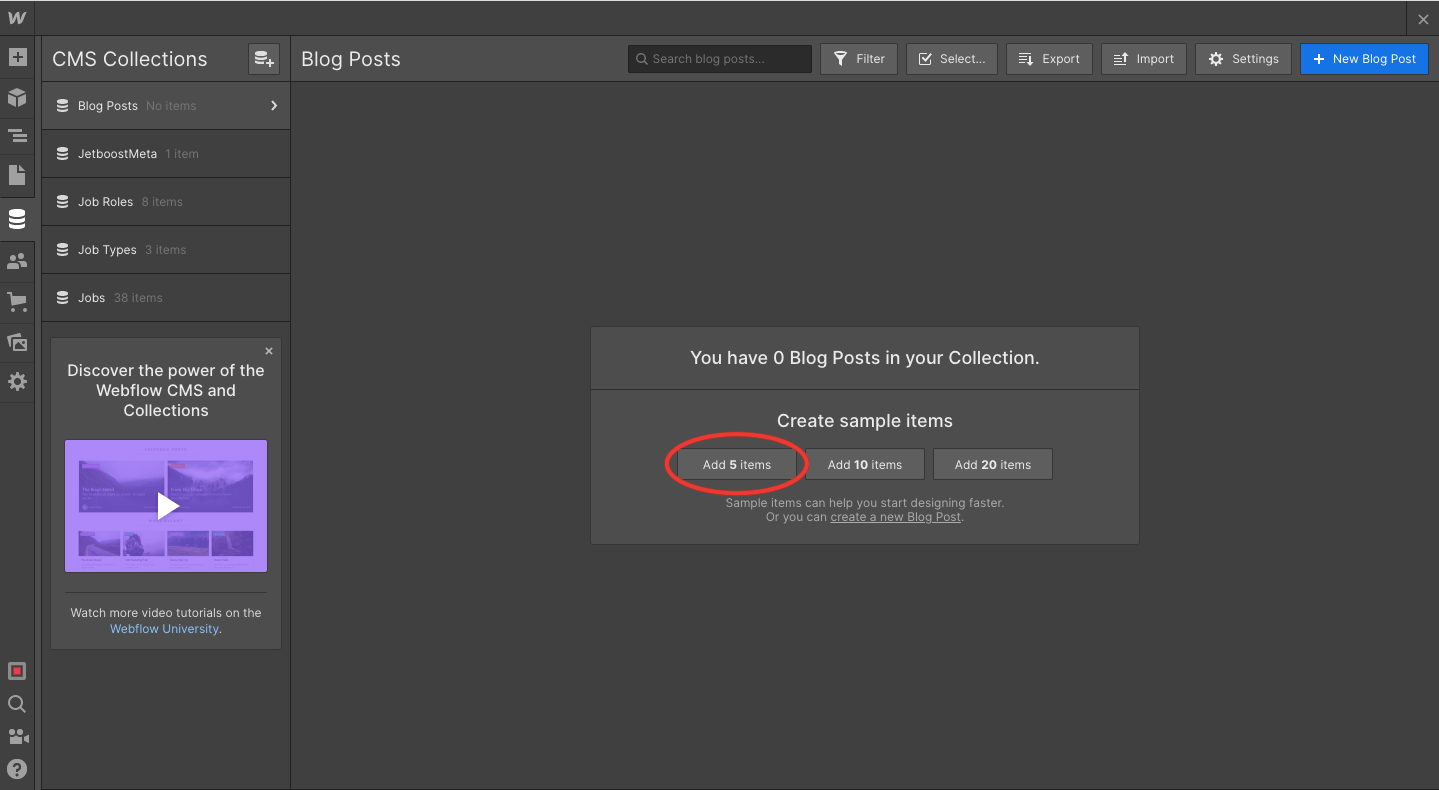Select the Jobs collection
1439x790 pixels.
(x=165, y=297)
